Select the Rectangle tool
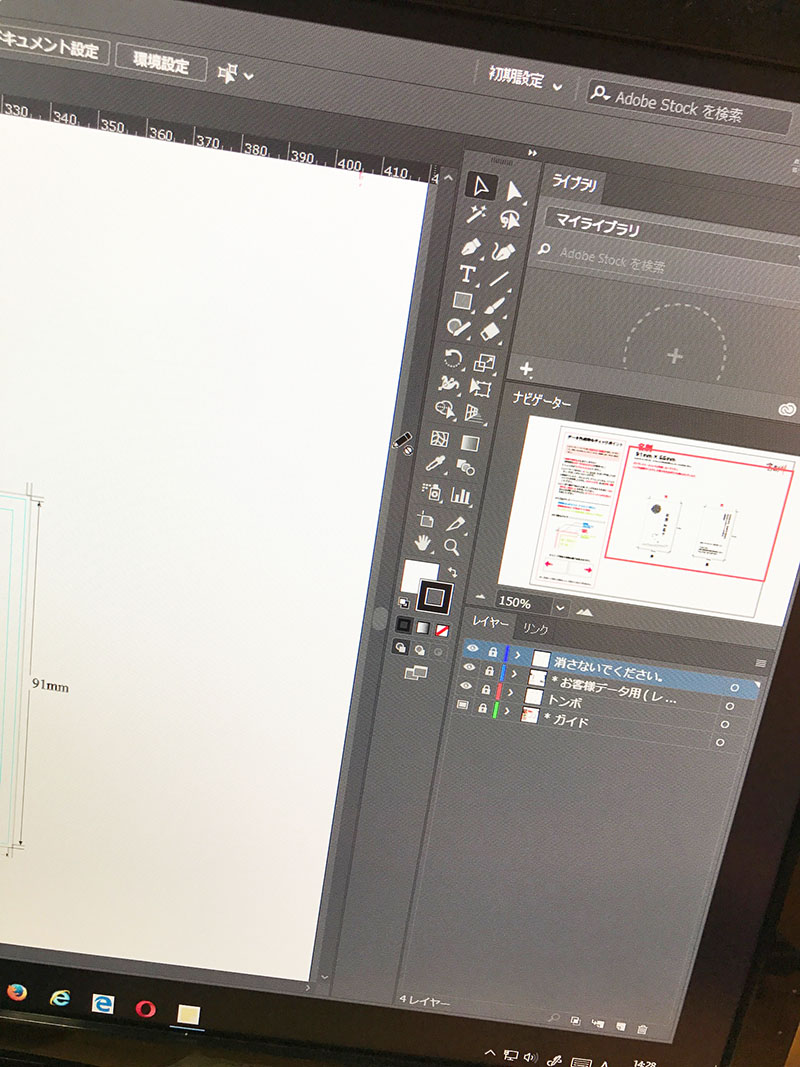The width and height of the screenshot is (800, 1067). 462,300
